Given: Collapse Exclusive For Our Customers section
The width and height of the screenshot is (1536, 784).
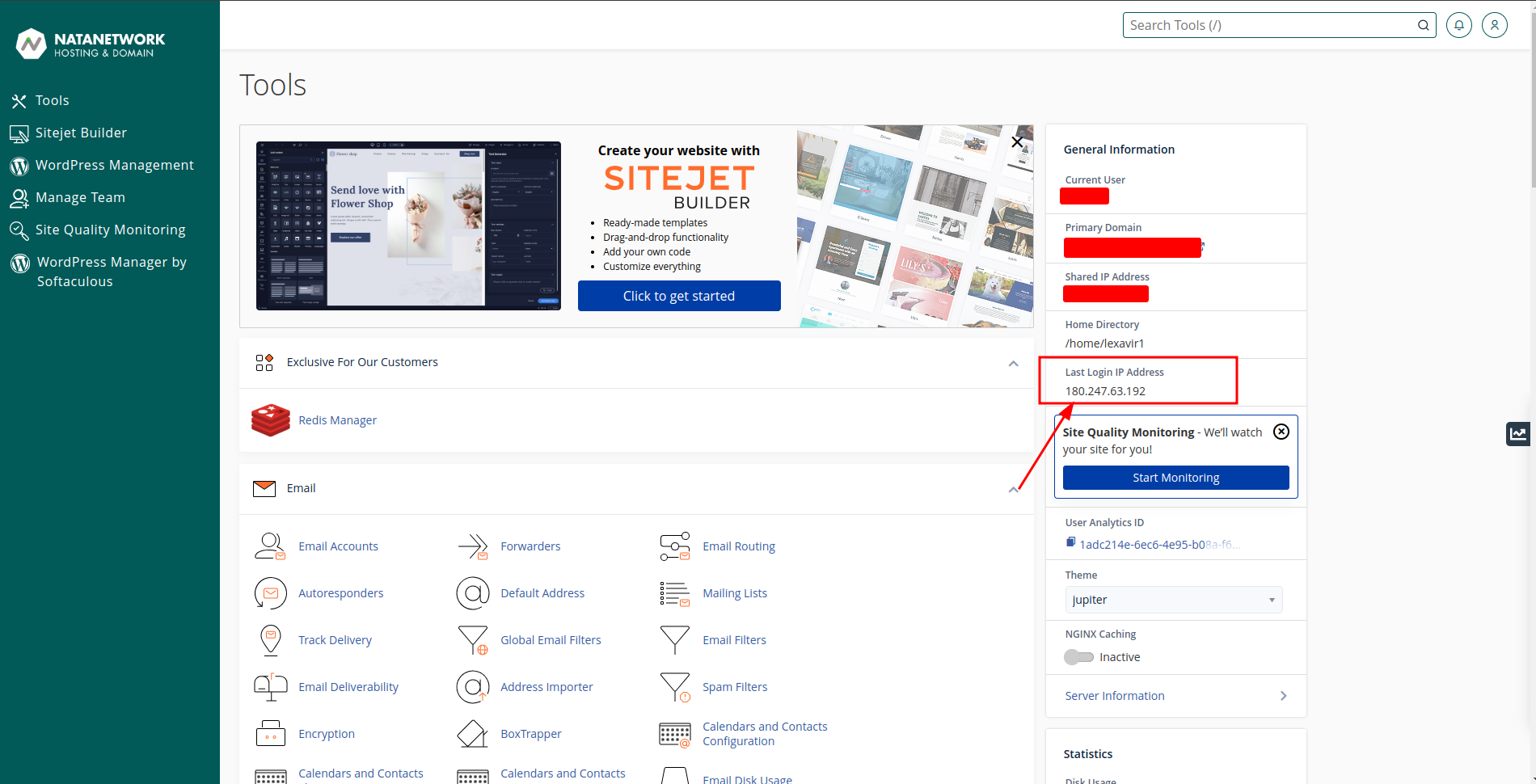Looking at the screenshot, I should (1013, 364).
